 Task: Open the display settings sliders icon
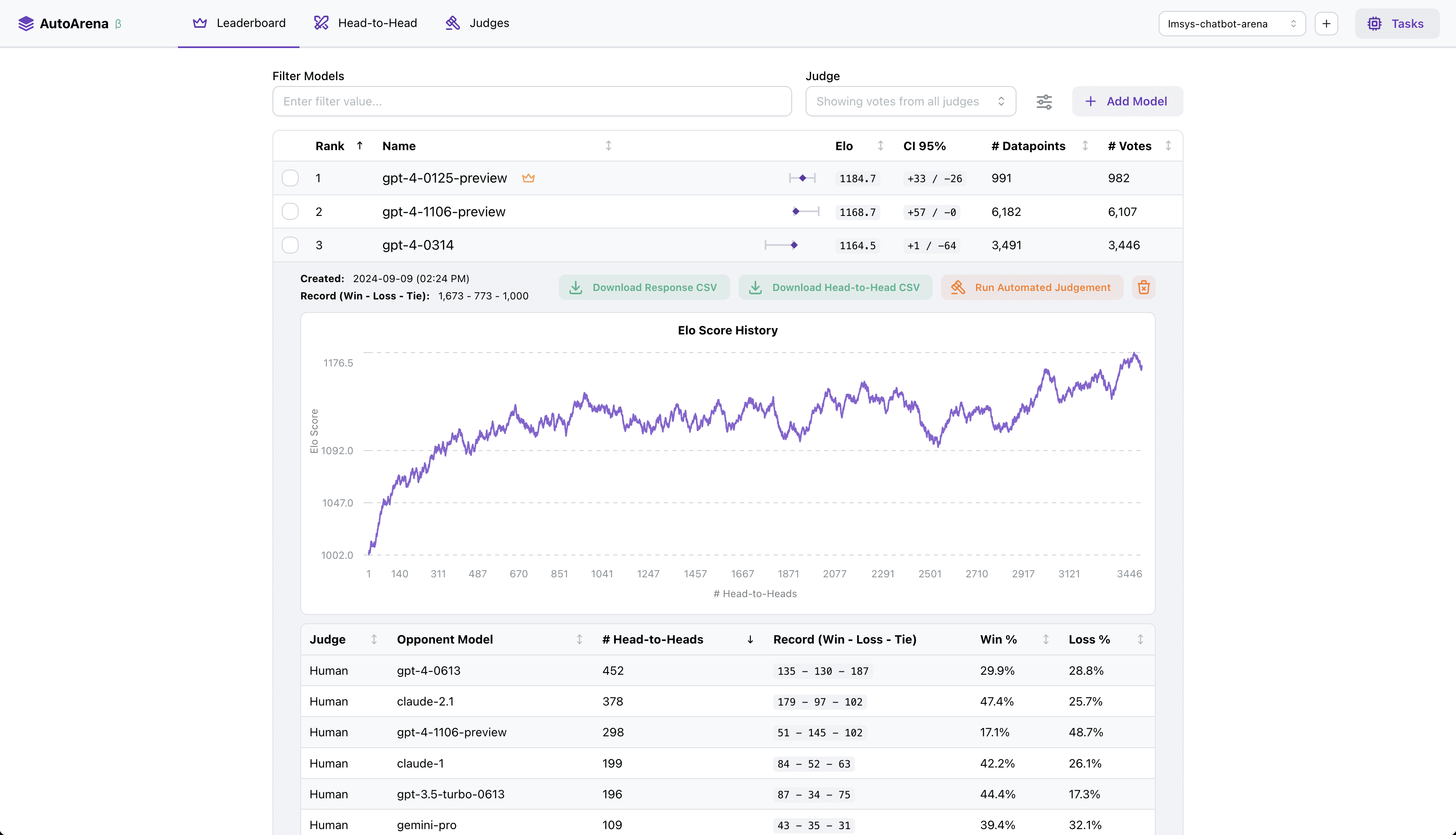[1044, 102]
